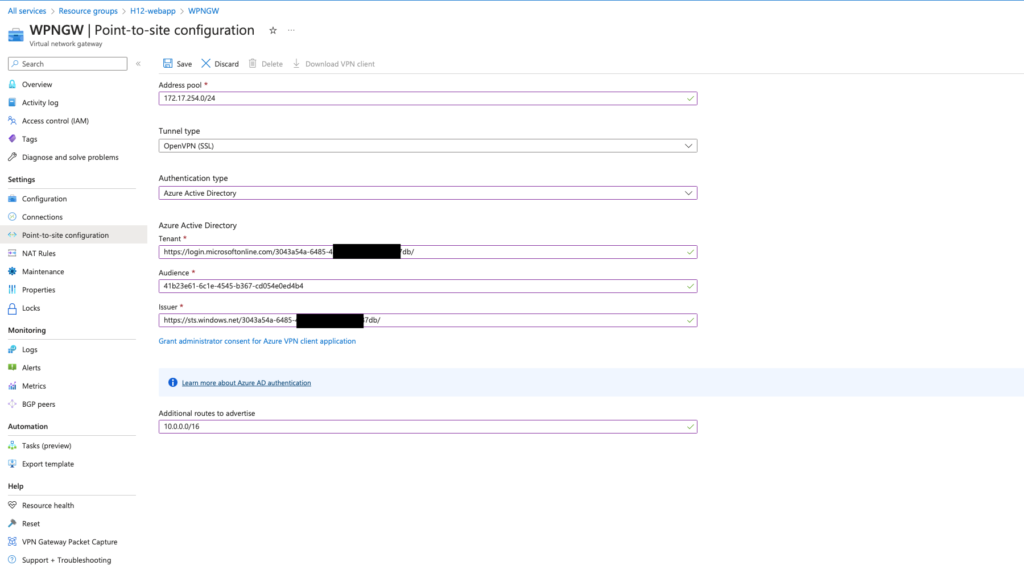Save the point-to-site configuration

[x=177, y=64]
